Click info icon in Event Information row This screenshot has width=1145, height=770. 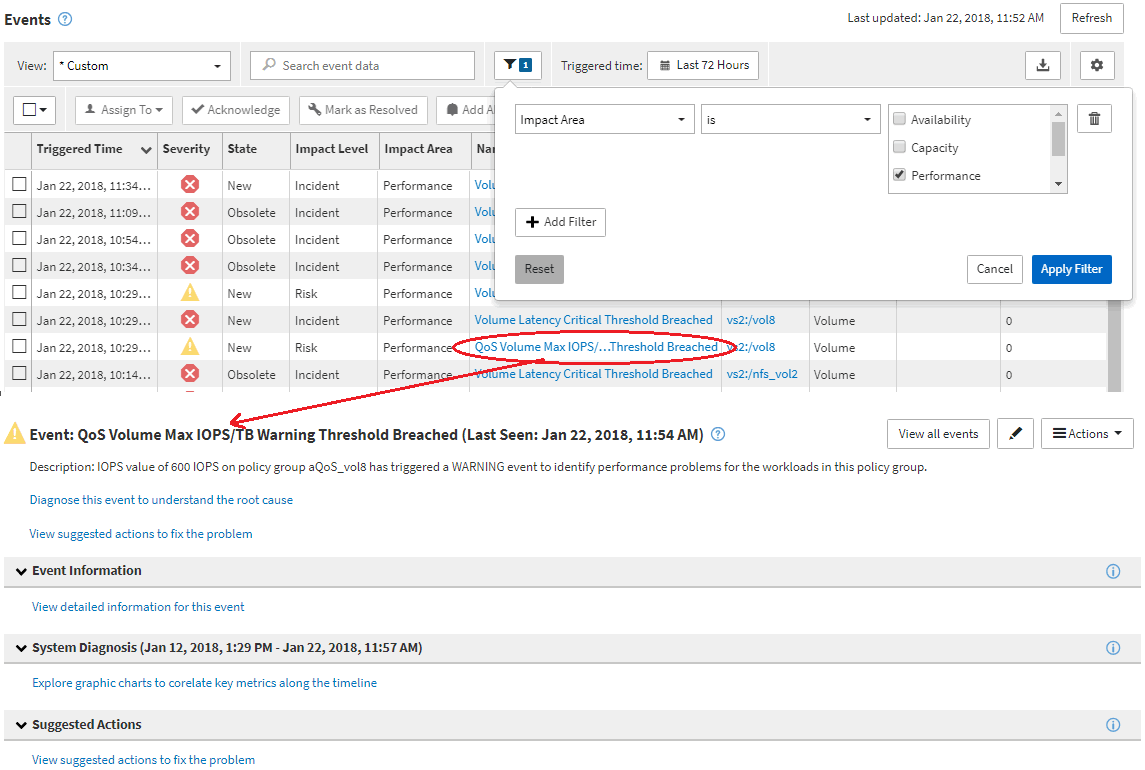coord(1113,571)
